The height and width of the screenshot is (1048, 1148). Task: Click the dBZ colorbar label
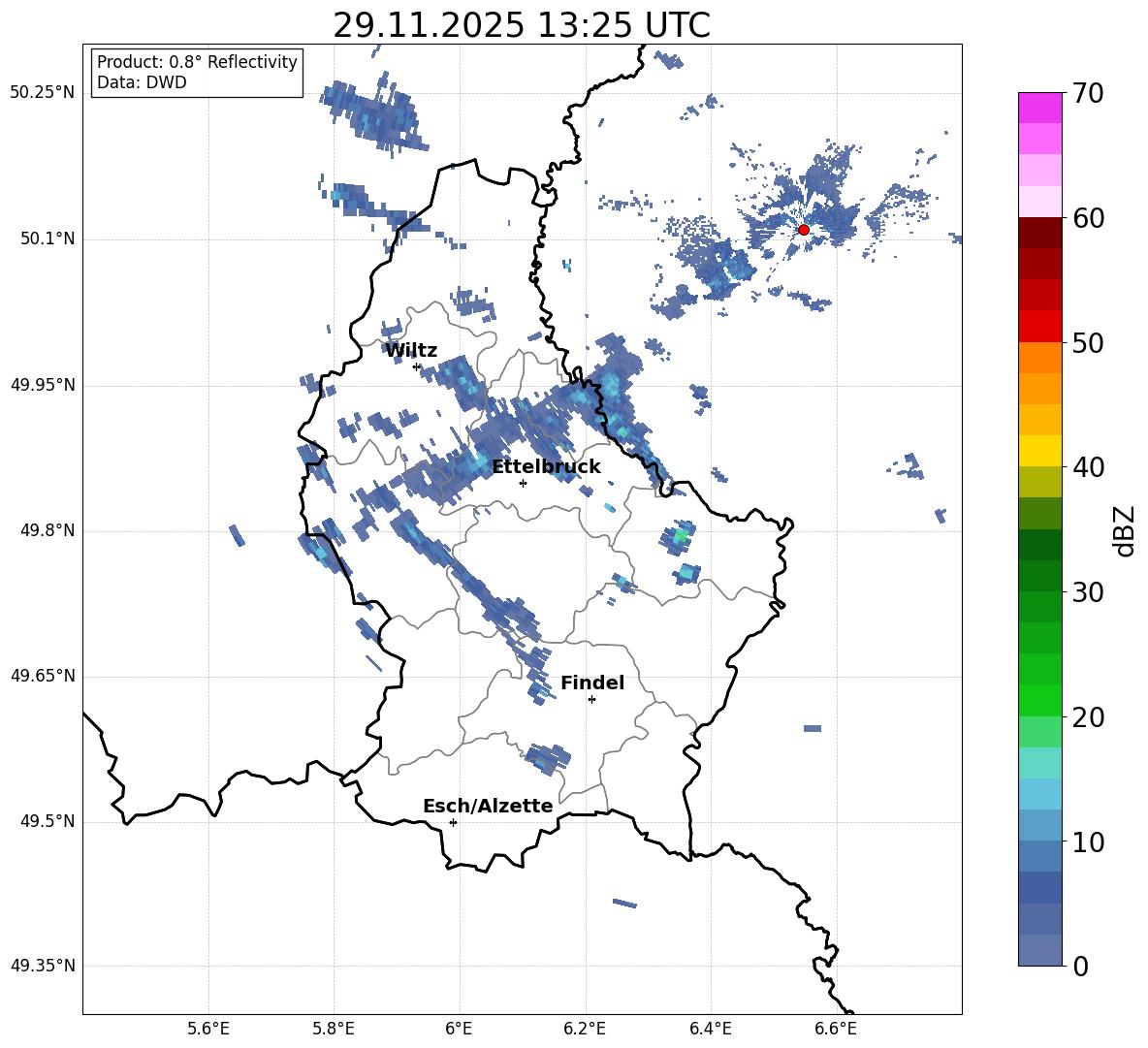1125,530
